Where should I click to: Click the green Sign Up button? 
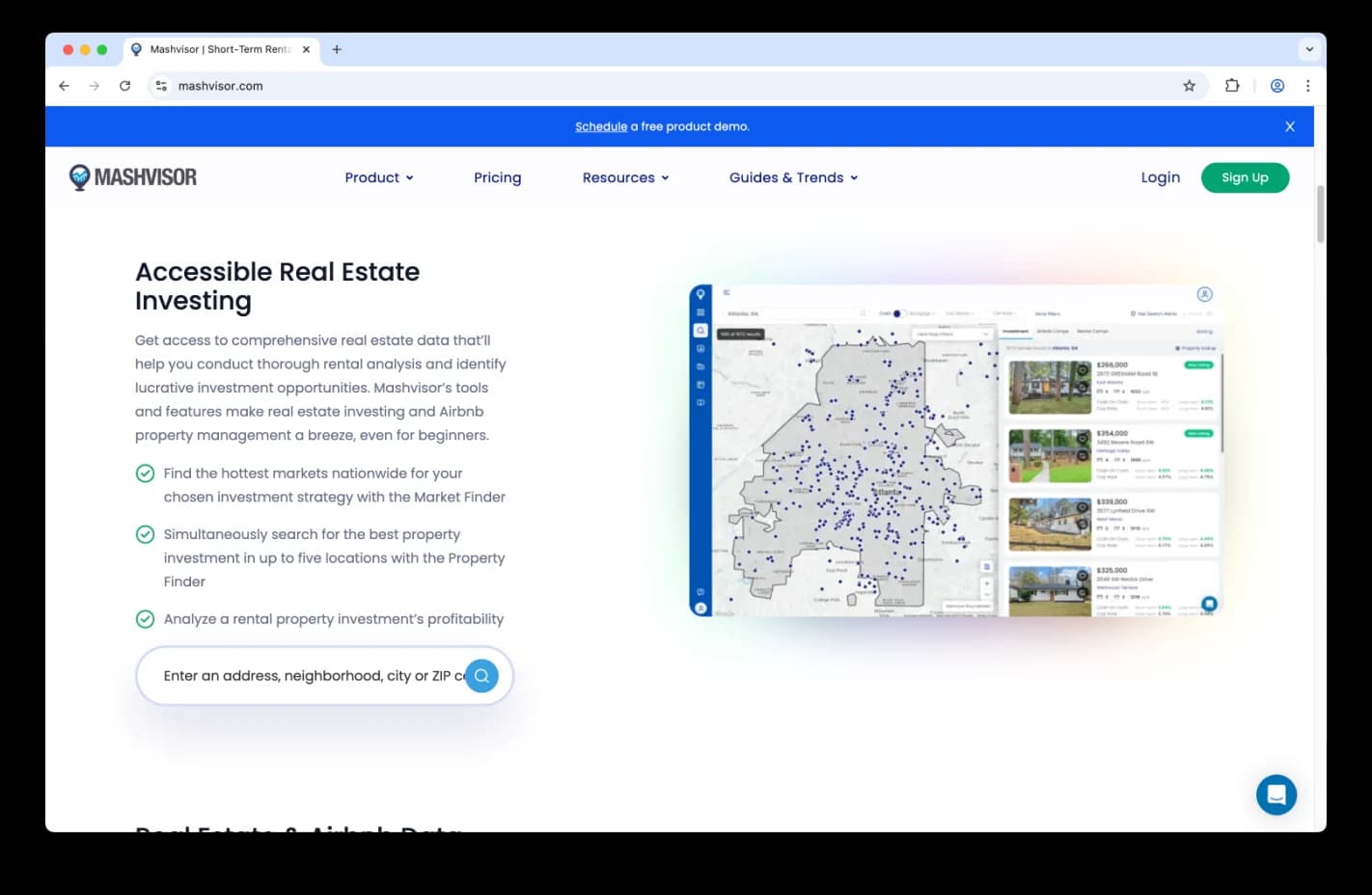pos(1245,177)
